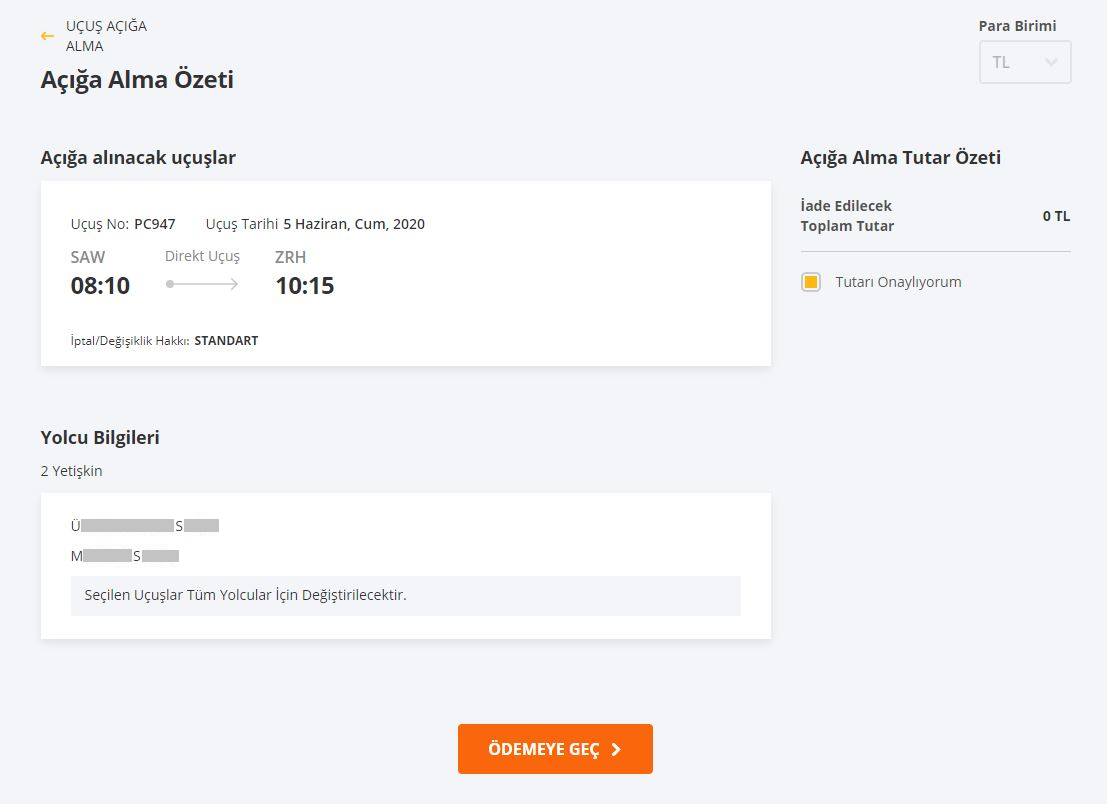Open the Para Birimi currency dropdown
This screenshot has height=804, width=1107.
(x=1024, y=62)
